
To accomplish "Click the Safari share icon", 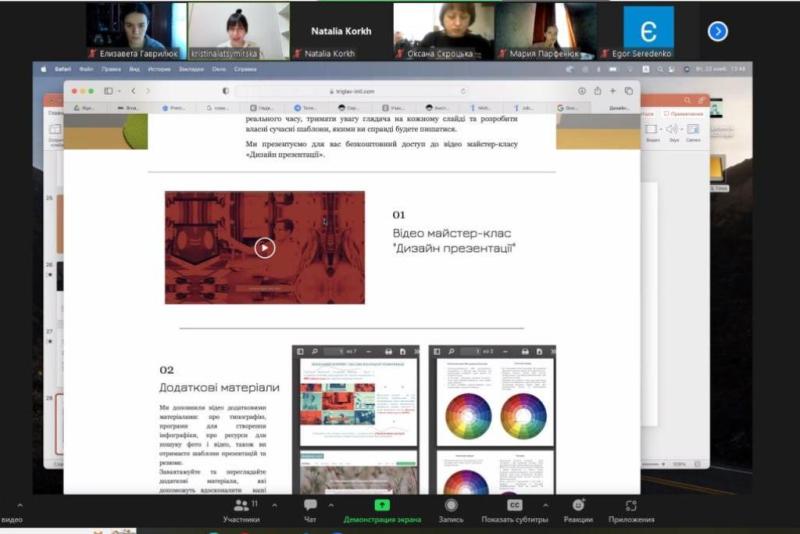I will coord(597,91).
